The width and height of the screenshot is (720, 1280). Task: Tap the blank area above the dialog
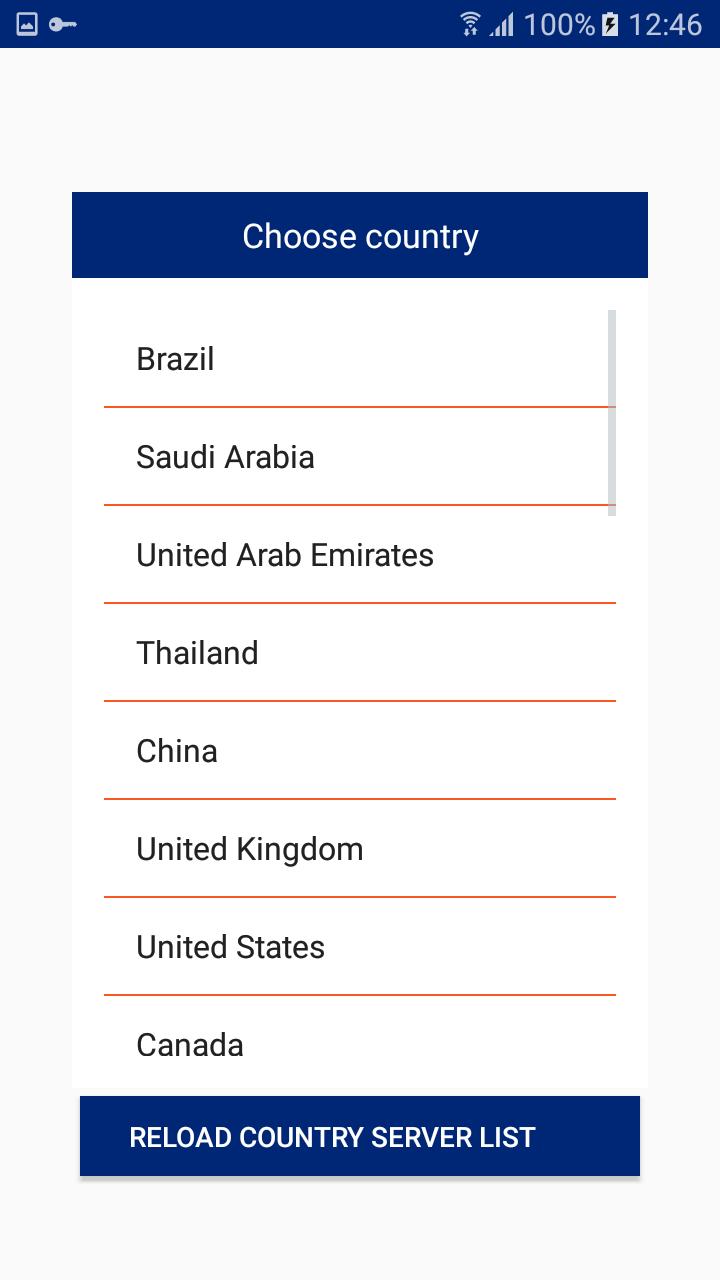tap(360, 120)
